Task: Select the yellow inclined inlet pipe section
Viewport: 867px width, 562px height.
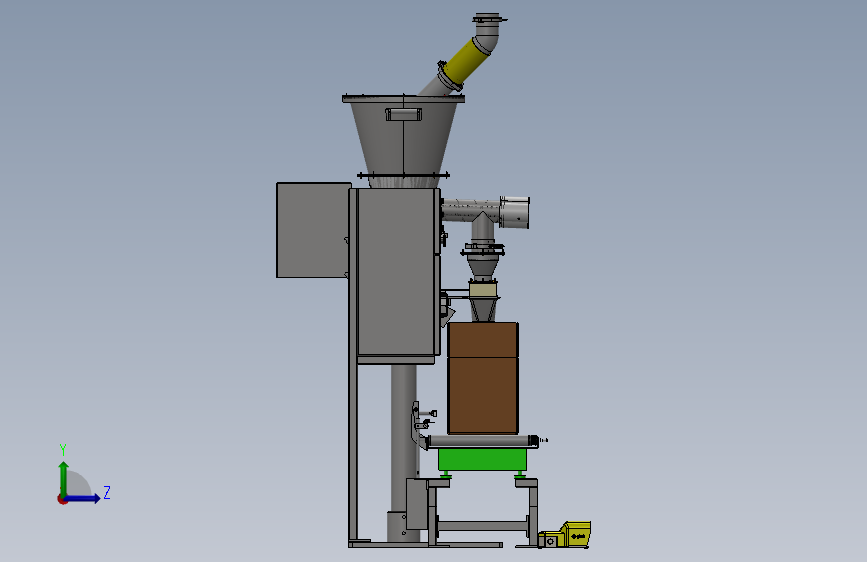Action: pyautogui.click(x=469, y=61)
